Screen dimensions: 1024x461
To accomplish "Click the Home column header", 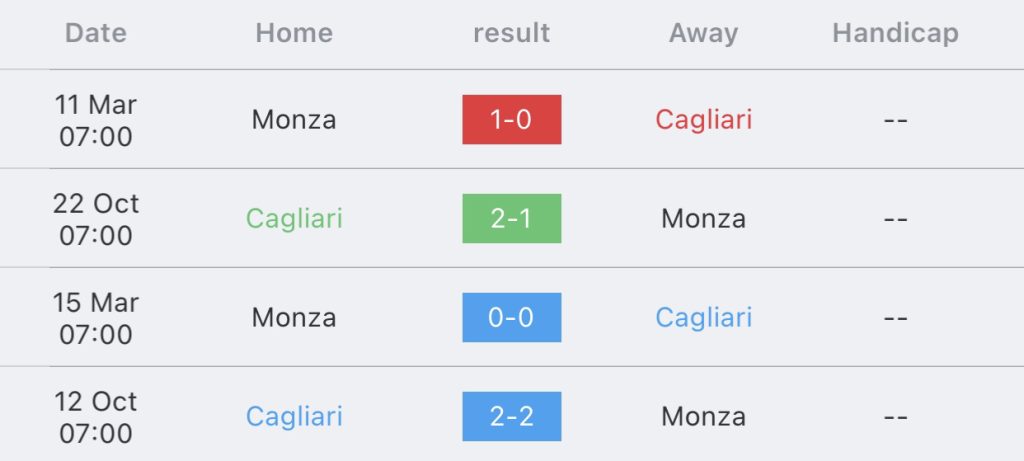I will pos(294,33).
